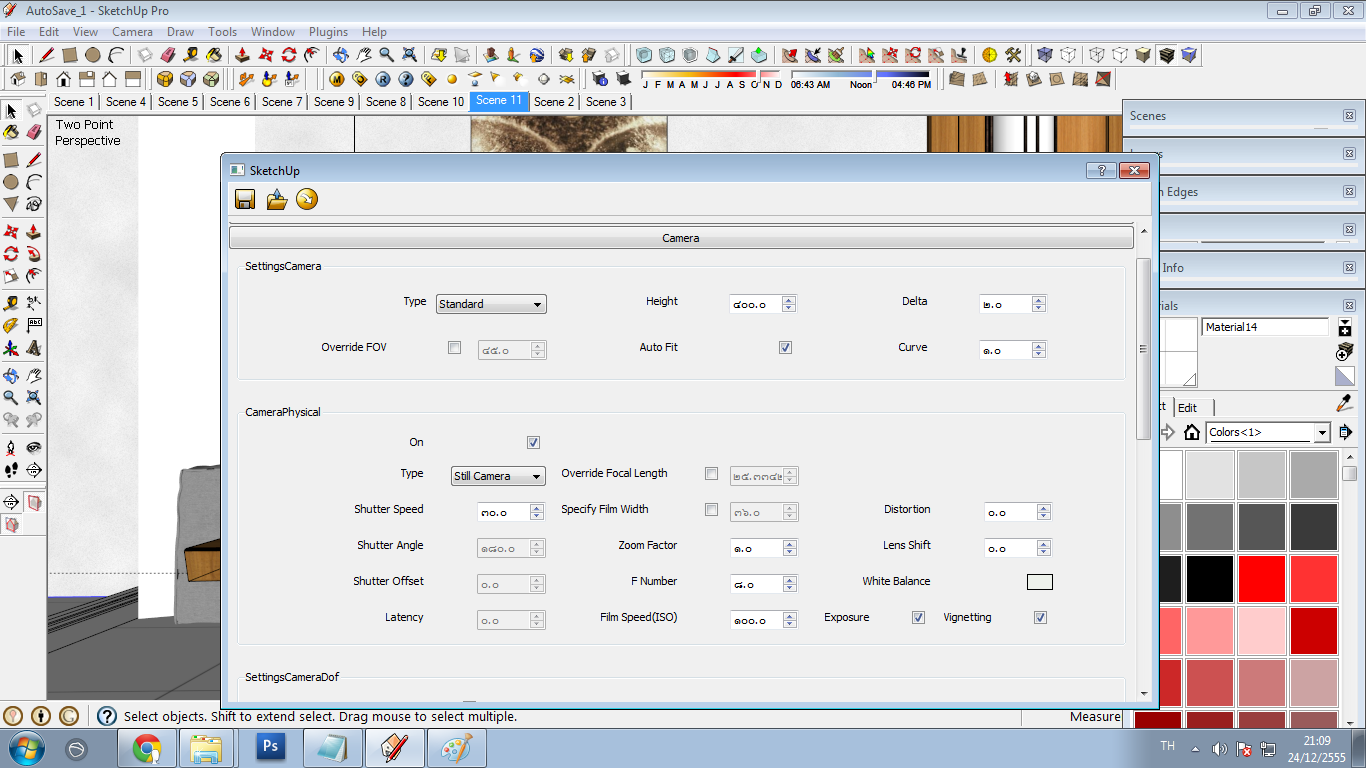Open Paint from the Windows taskbar

[456, 747]
